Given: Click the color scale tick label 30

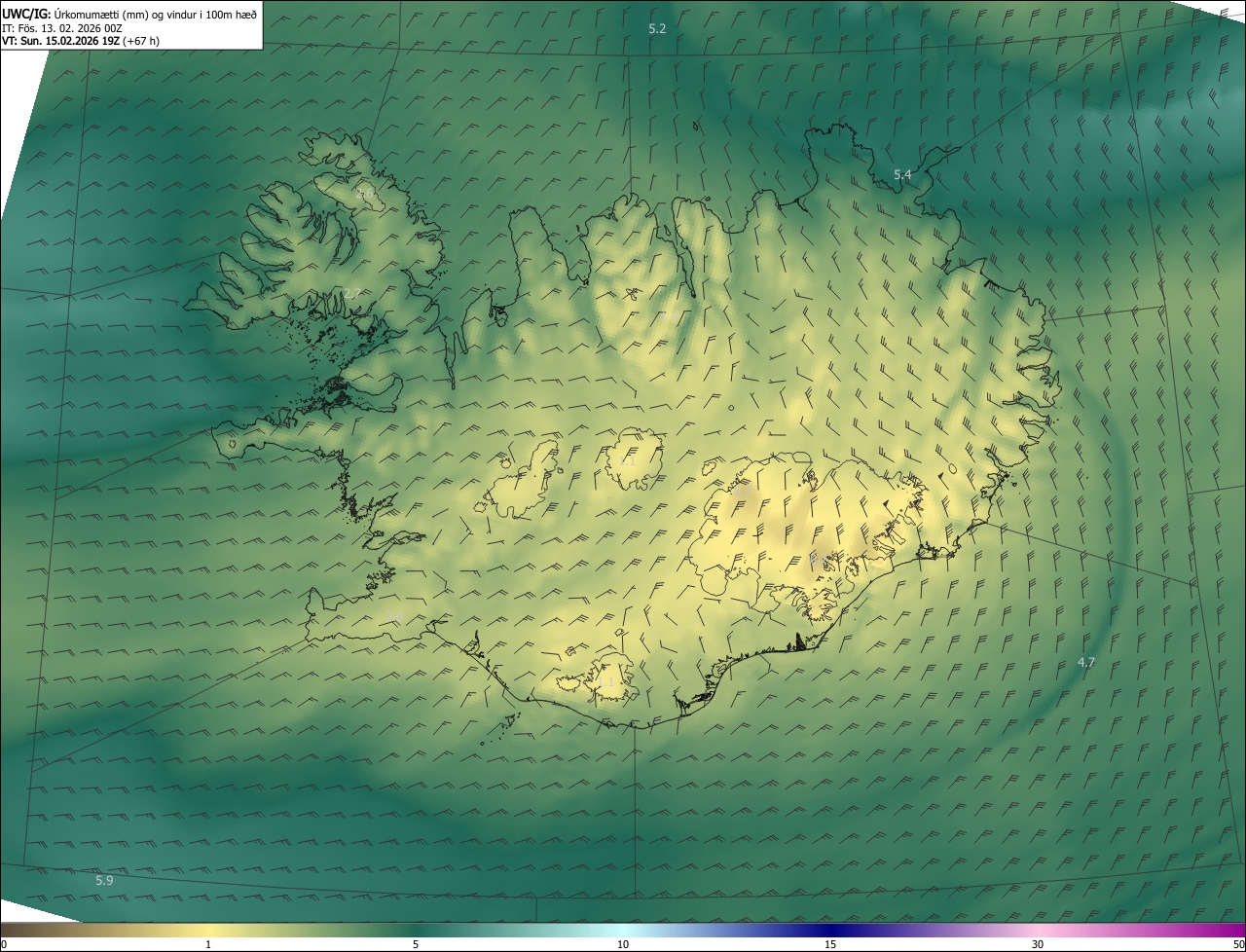Looking at the screenshot, I should tap(1038, 945).
